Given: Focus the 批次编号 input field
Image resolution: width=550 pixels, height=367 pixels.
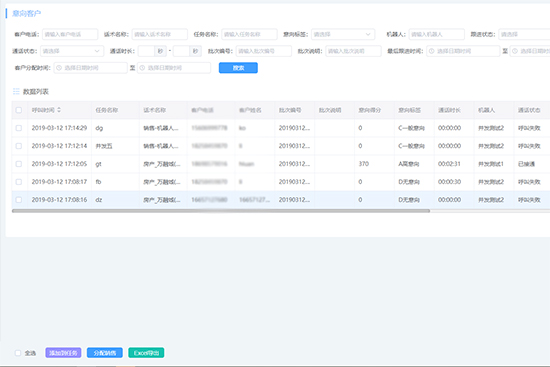Looking at the screenshot, I should pyautogui.click(x=264, y=51).
